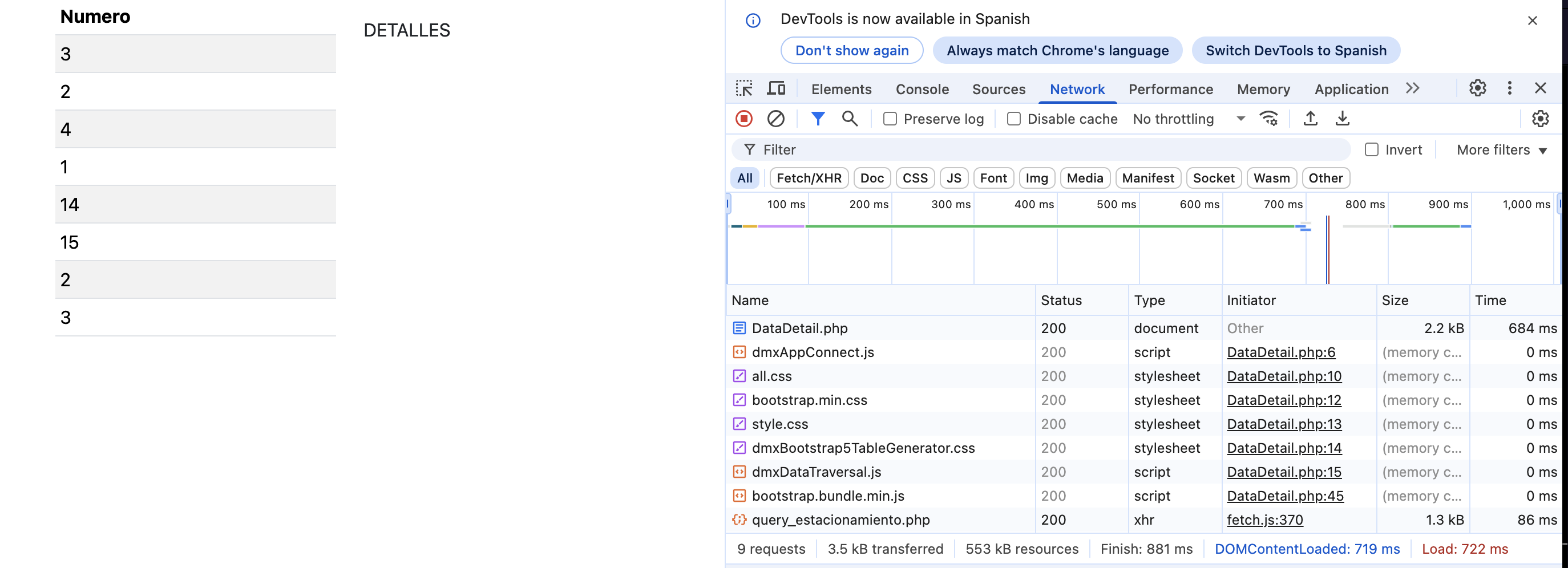Open DevTools settings gear
Image resolution: width=1568 pixels, height=568 pixels.
pos(1477,88)
